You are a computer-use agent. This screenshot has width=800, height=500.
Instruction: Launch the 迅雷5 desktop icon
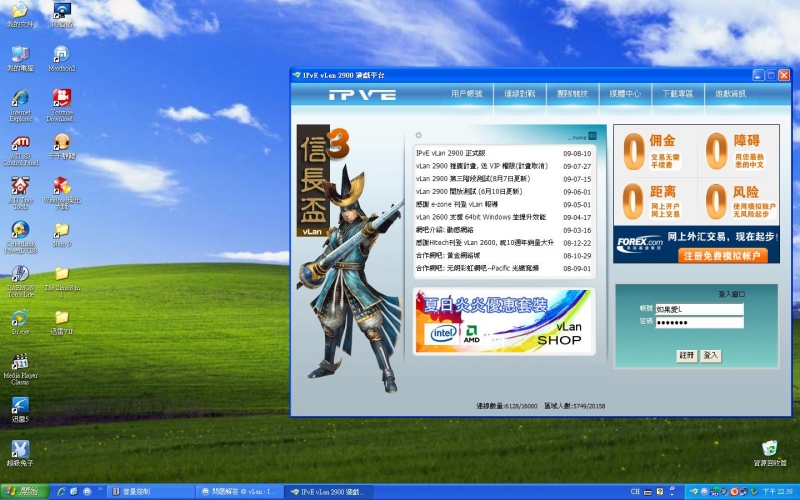pyautogui.click(x=20, y=409)
